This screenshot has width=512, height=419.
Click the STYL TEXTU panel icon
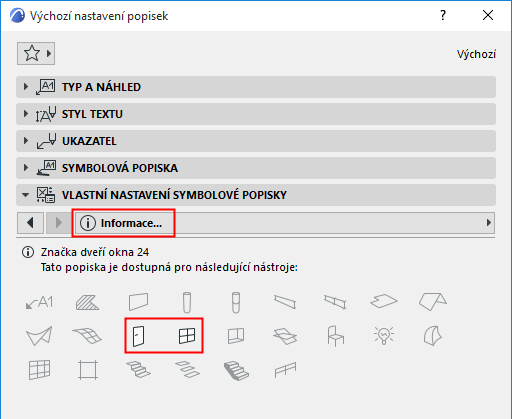click(46, 114)
